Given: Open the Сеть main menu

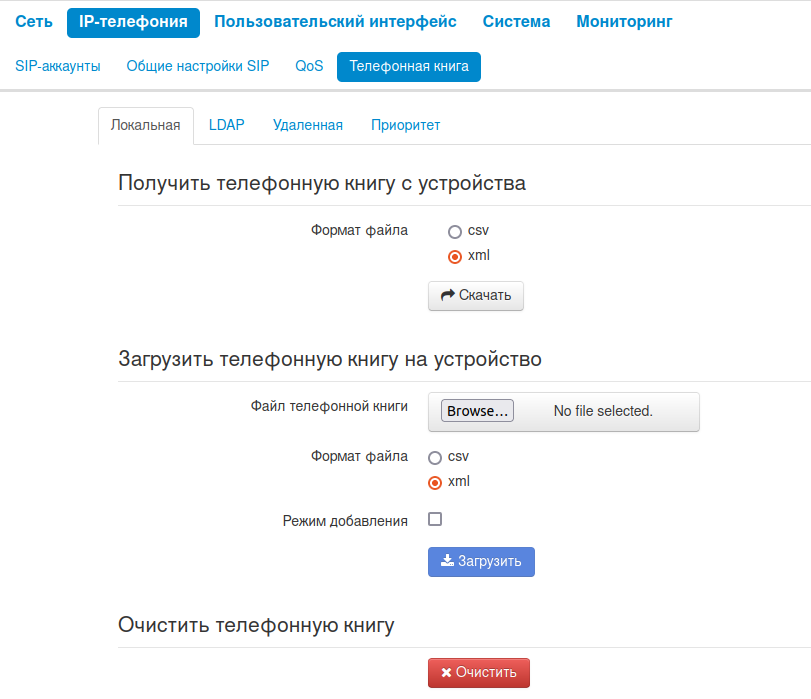Looking at the screenshot, I should point(34,22).
